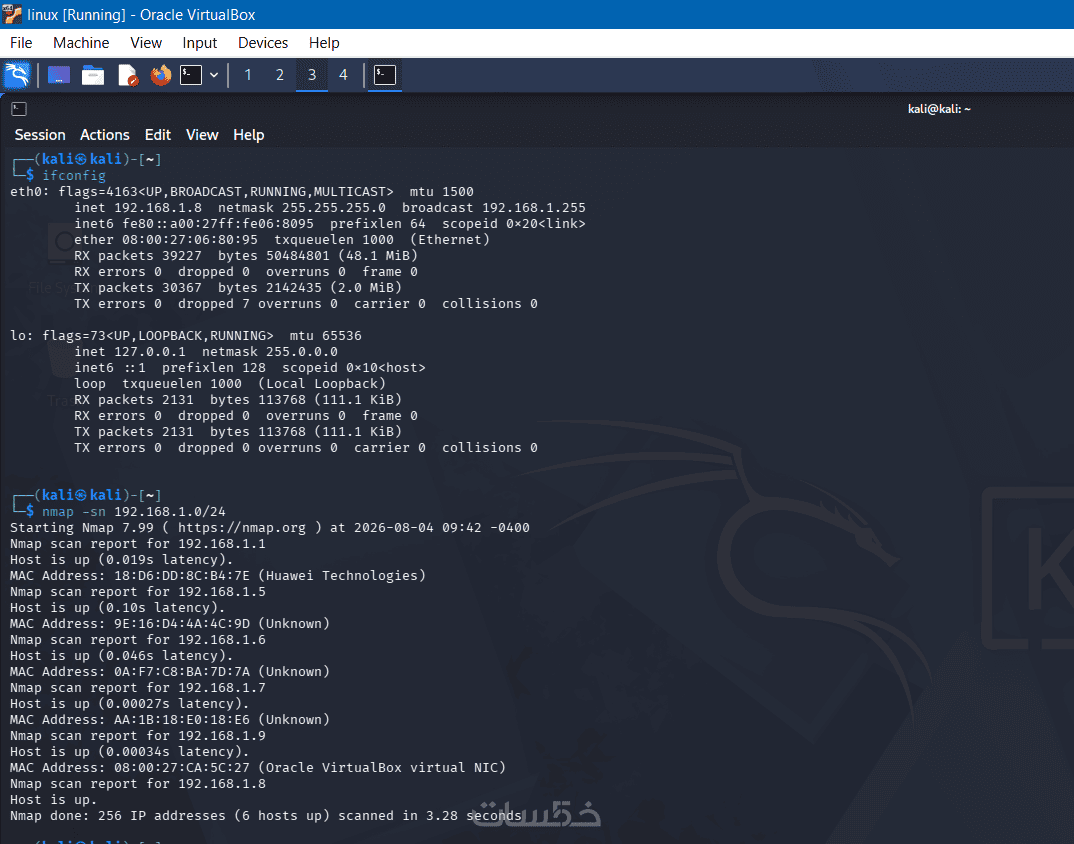
Task: Switch to workspace 1
Action: click(248, 75)
